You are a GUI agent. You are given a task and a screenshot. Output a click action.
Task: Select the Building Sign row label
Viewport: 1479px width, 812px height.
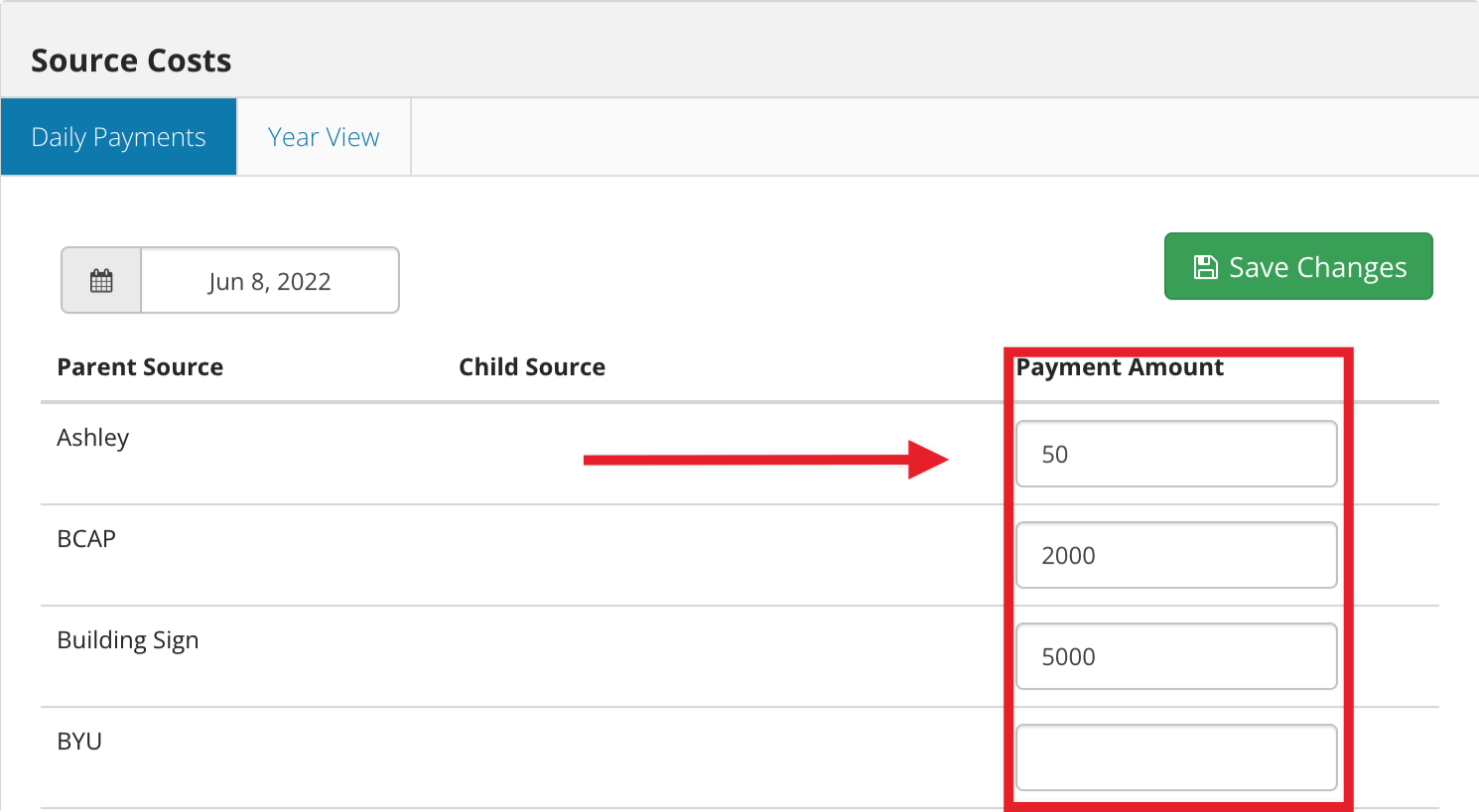128,640
